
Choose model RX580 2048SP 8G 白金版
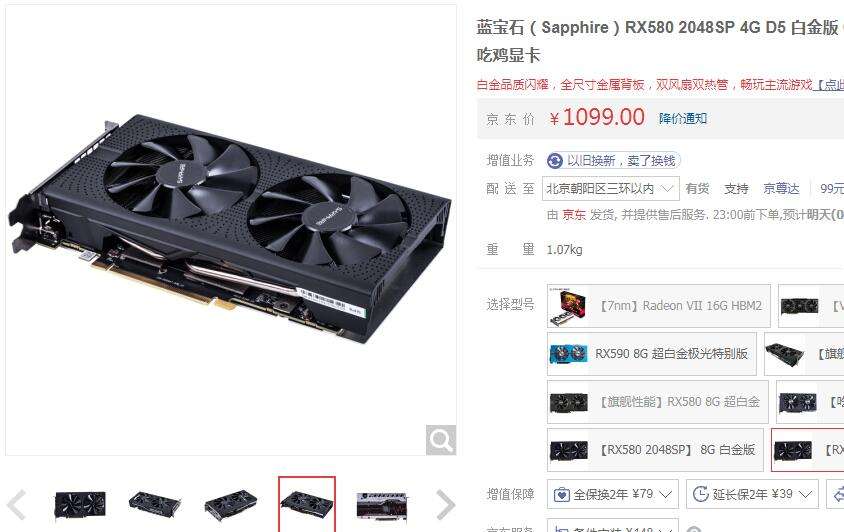point(655,450)
